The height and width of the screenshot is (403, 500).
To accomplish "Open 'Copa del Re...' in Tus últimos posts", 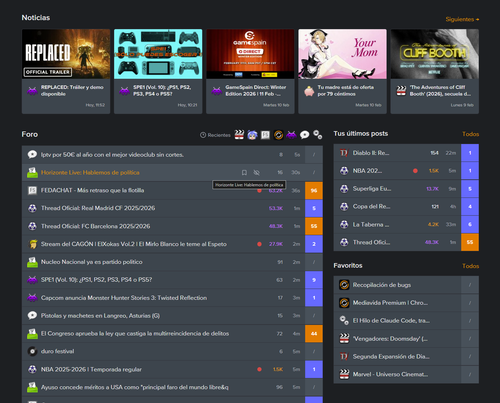I will point(371,207).
